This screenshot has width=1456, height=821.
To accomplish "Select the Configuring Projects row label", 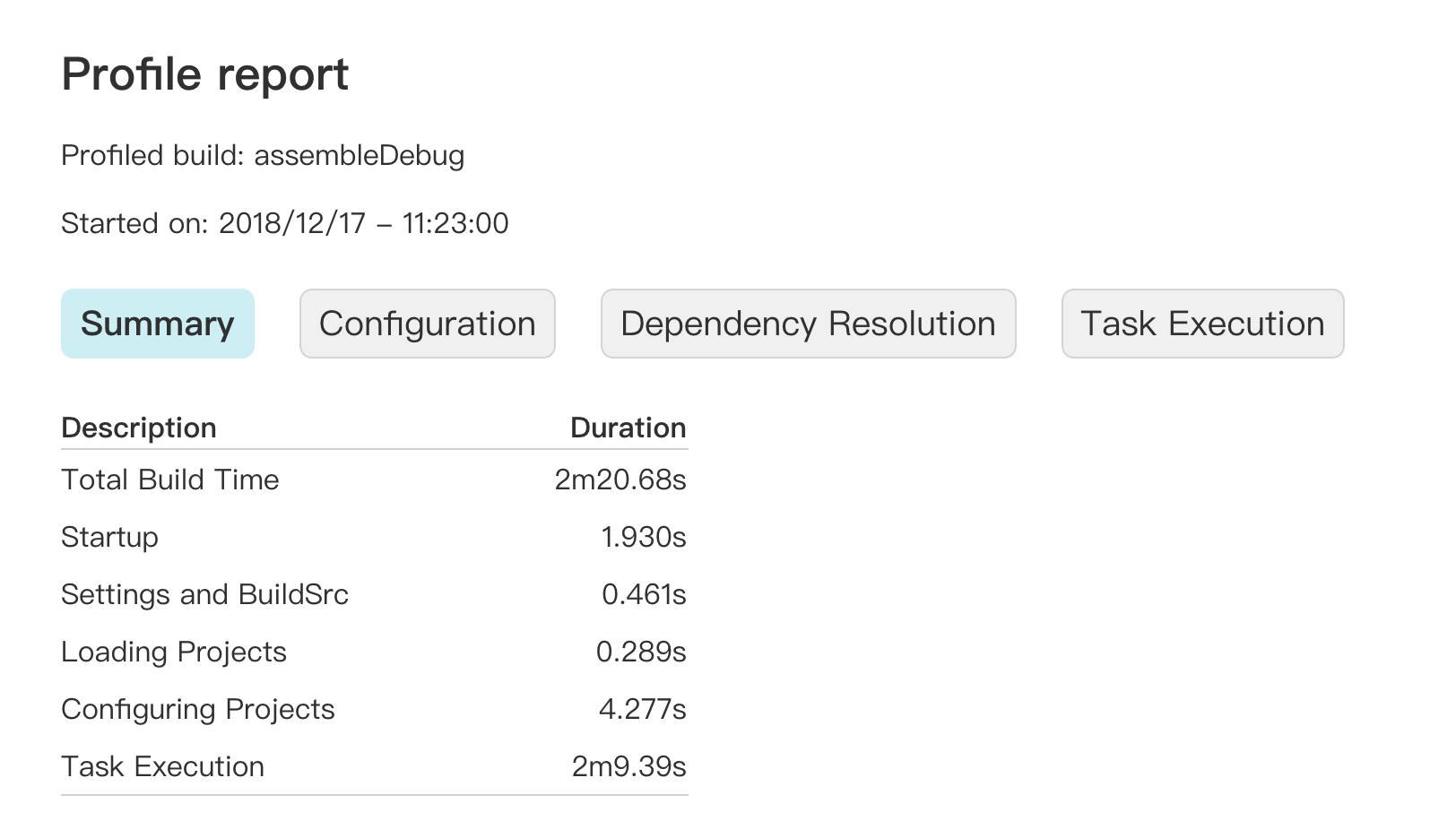I will [x=198, y=709].
